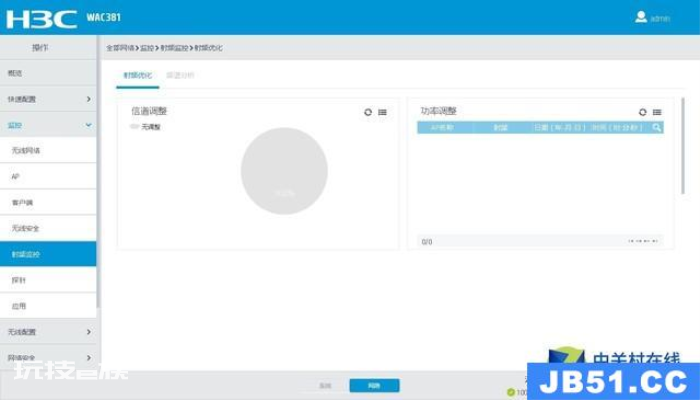Refresh the 信道调整 channel adjustment panel

(368, 112)
